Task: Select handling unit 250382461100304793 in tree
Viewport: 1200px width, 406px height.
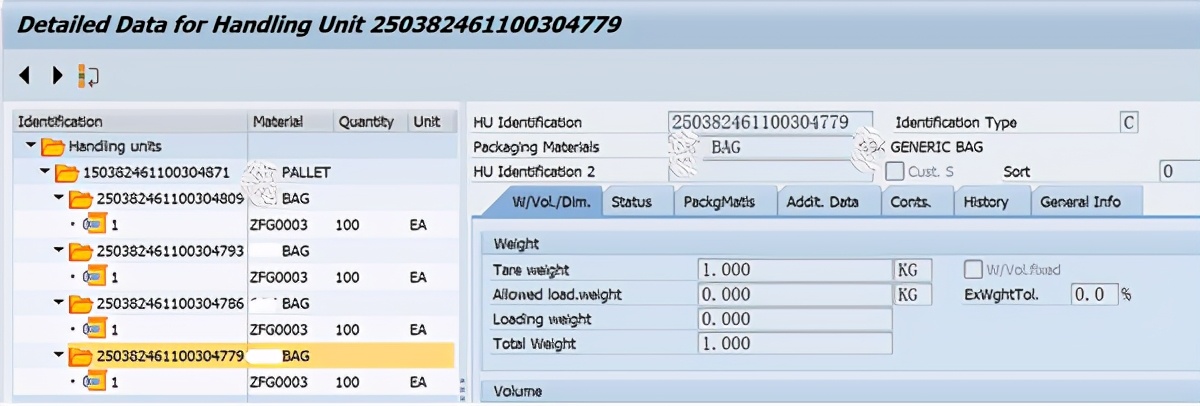Action: tap(169, 251)
